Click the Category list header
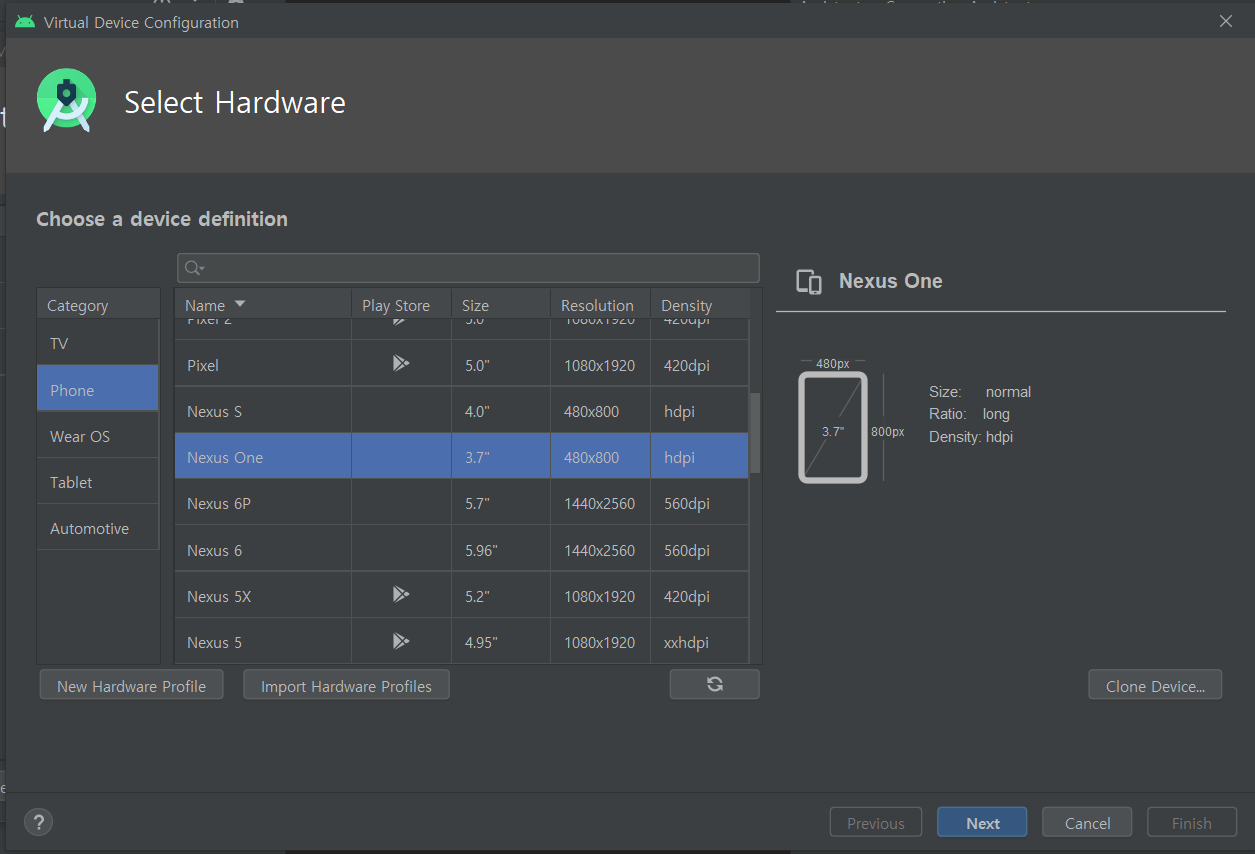This screenshot has width=1255, height=854. [98, 305]
